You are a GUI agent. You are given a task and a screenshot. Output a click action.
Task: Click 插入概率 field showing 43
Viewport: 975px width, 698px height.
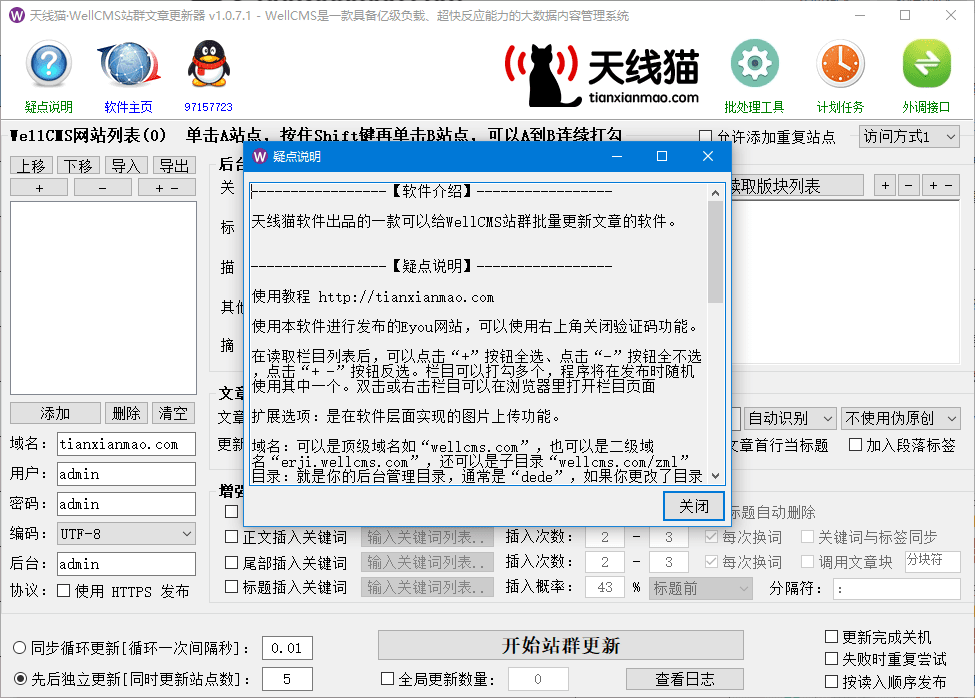click(x=605, y=587)
